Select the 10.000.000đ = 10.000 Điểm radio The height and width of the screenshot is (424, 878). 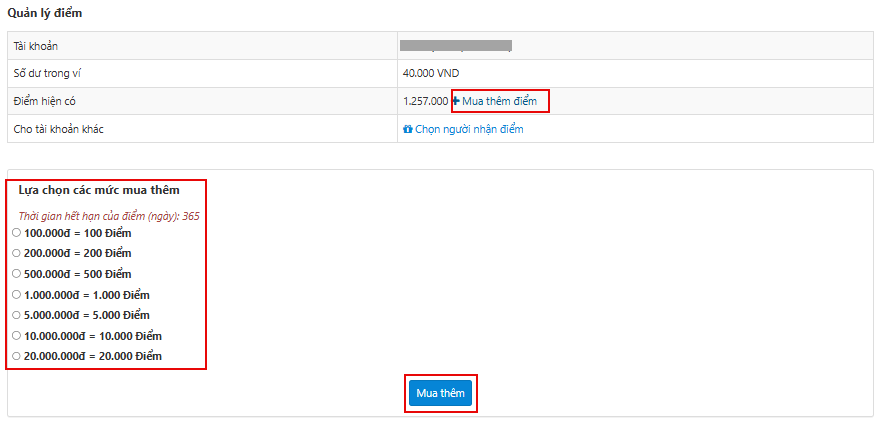point(16,336)
